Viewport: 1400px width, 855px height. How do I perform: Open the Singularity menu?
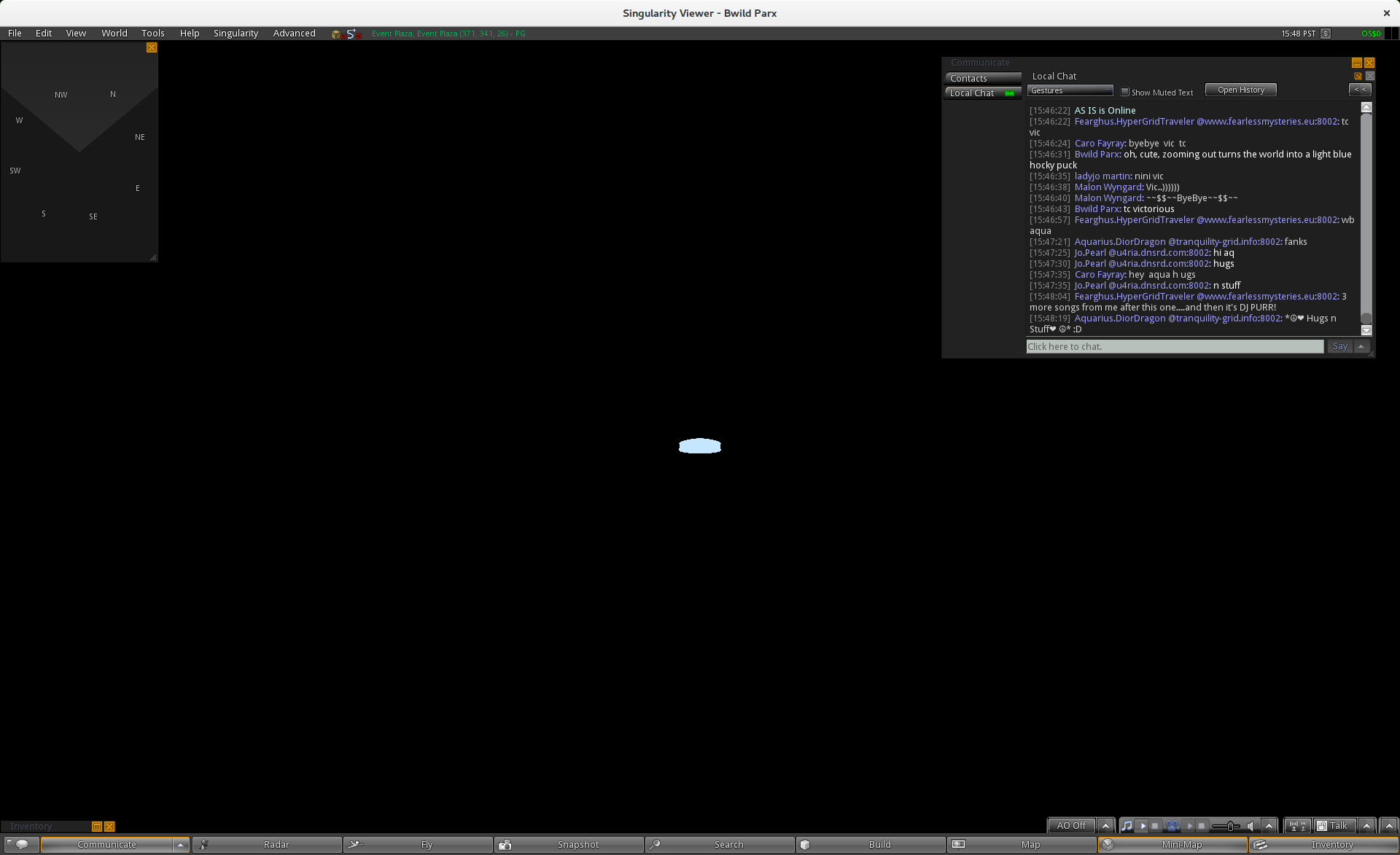236,34
